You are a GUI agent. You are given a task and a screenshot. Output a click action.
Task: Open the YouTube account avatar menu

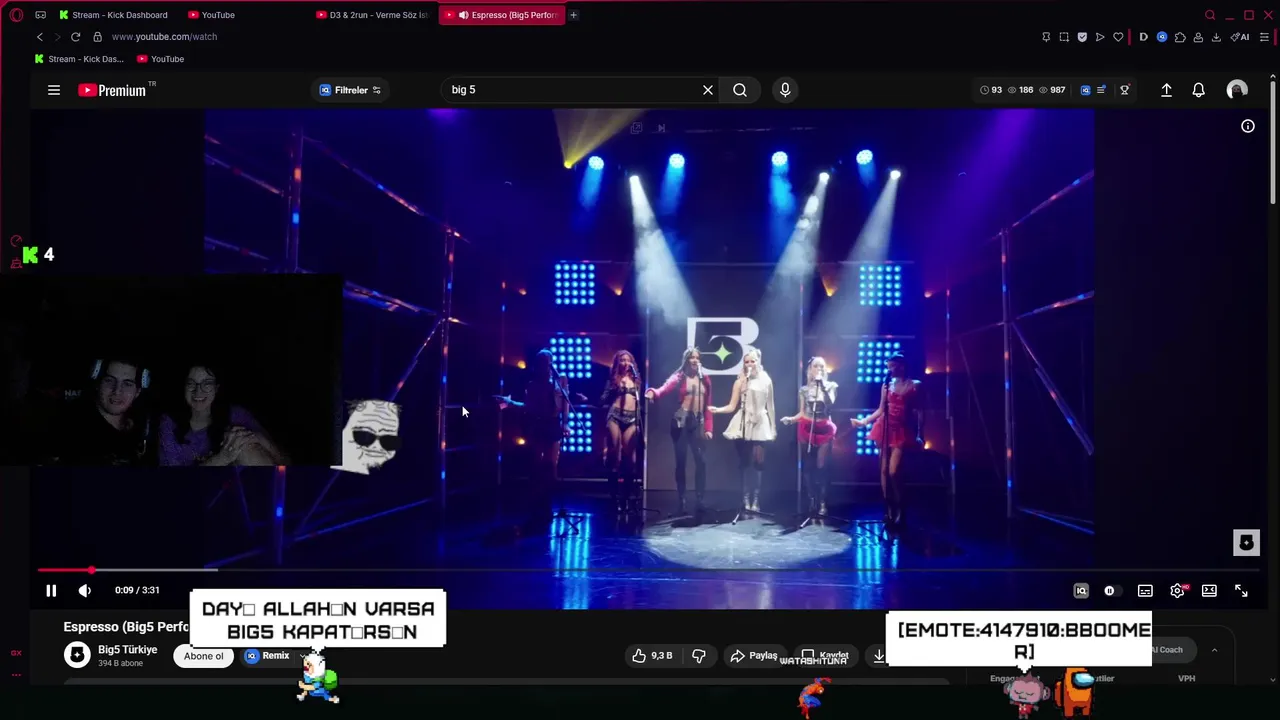click(1237, 90)
